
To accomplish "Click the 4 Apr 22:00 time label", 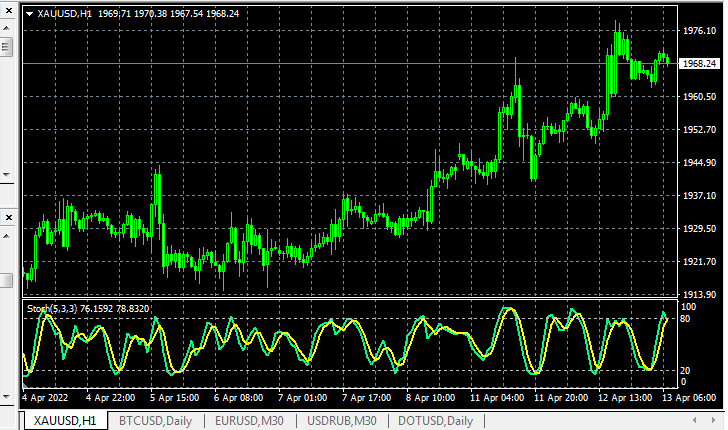I will click(110, 398).
